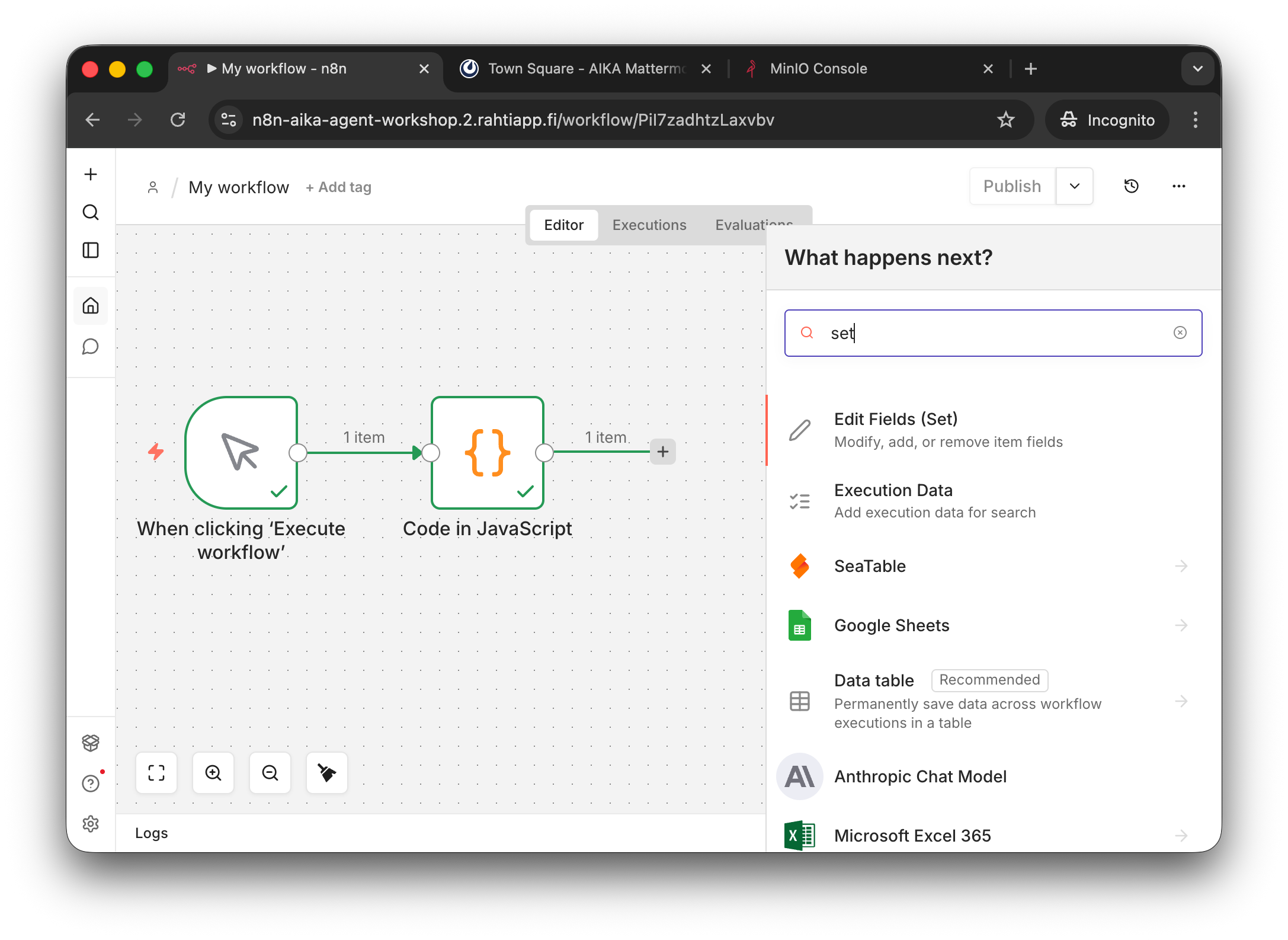The width and height of the screenshot is (1288, 940).
Task: Expand SeaTable node actions arrow
Action: click(1181, 566)
